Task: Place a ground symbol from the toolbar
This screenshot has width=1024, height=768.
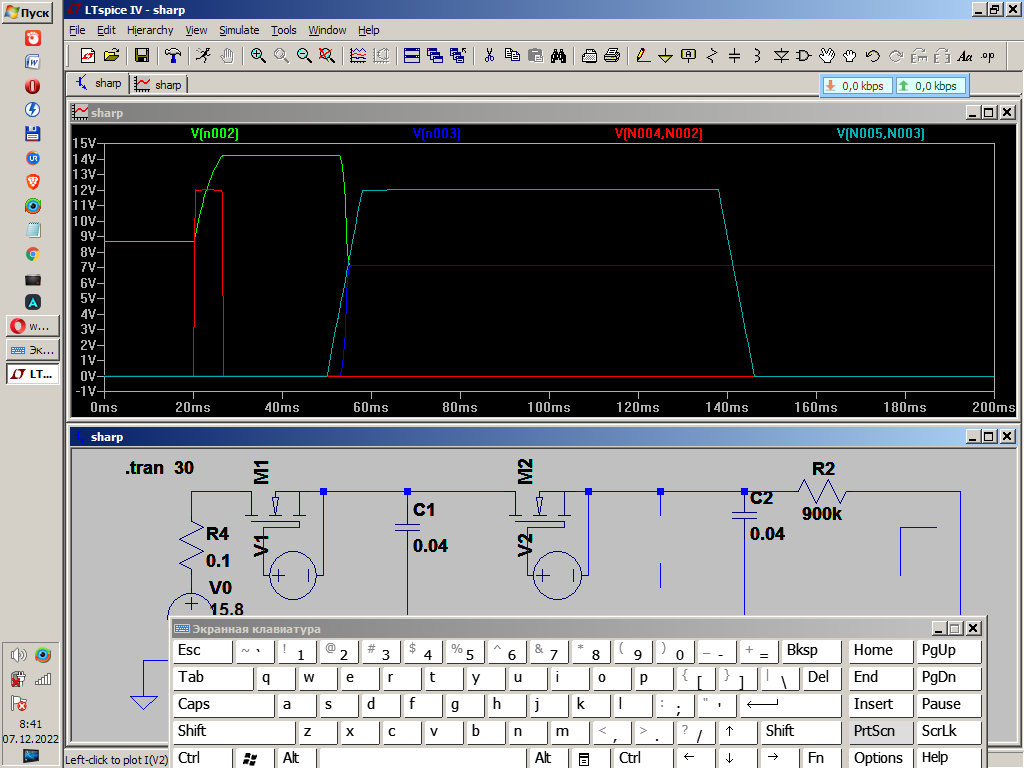Action: [665, 55]
